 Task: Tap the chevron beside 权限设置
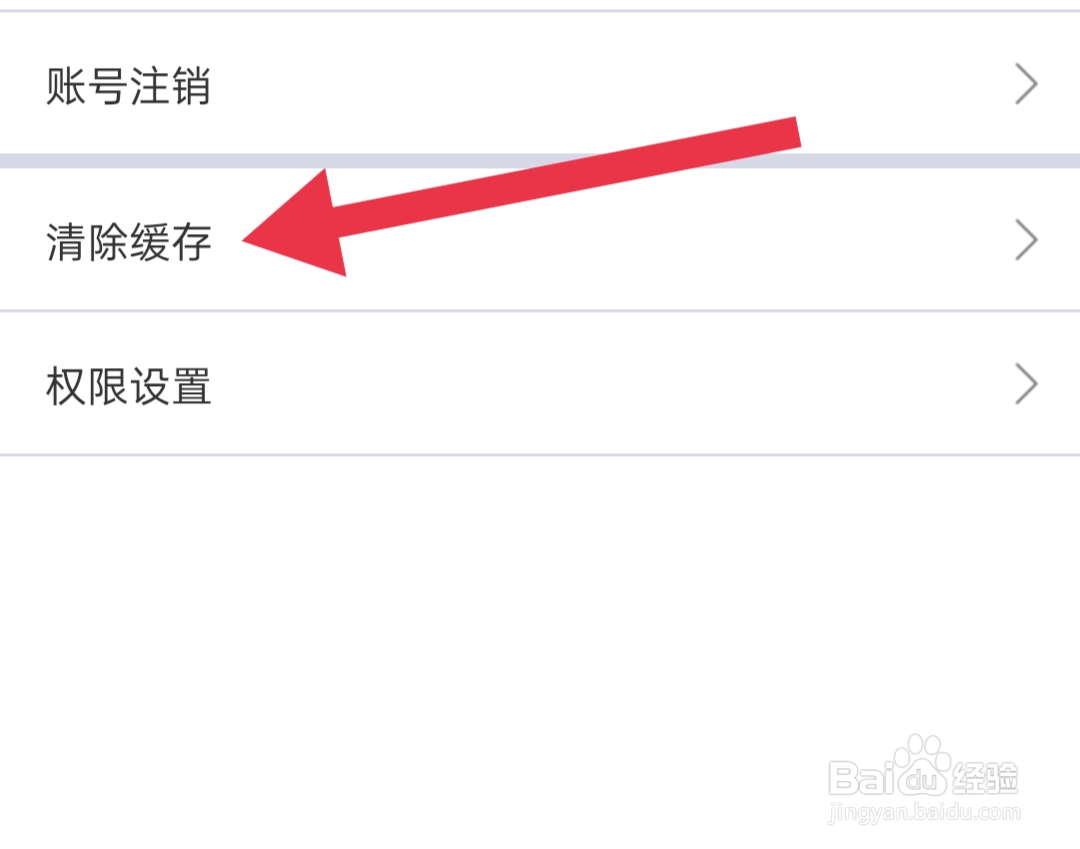click(1026, 384)
